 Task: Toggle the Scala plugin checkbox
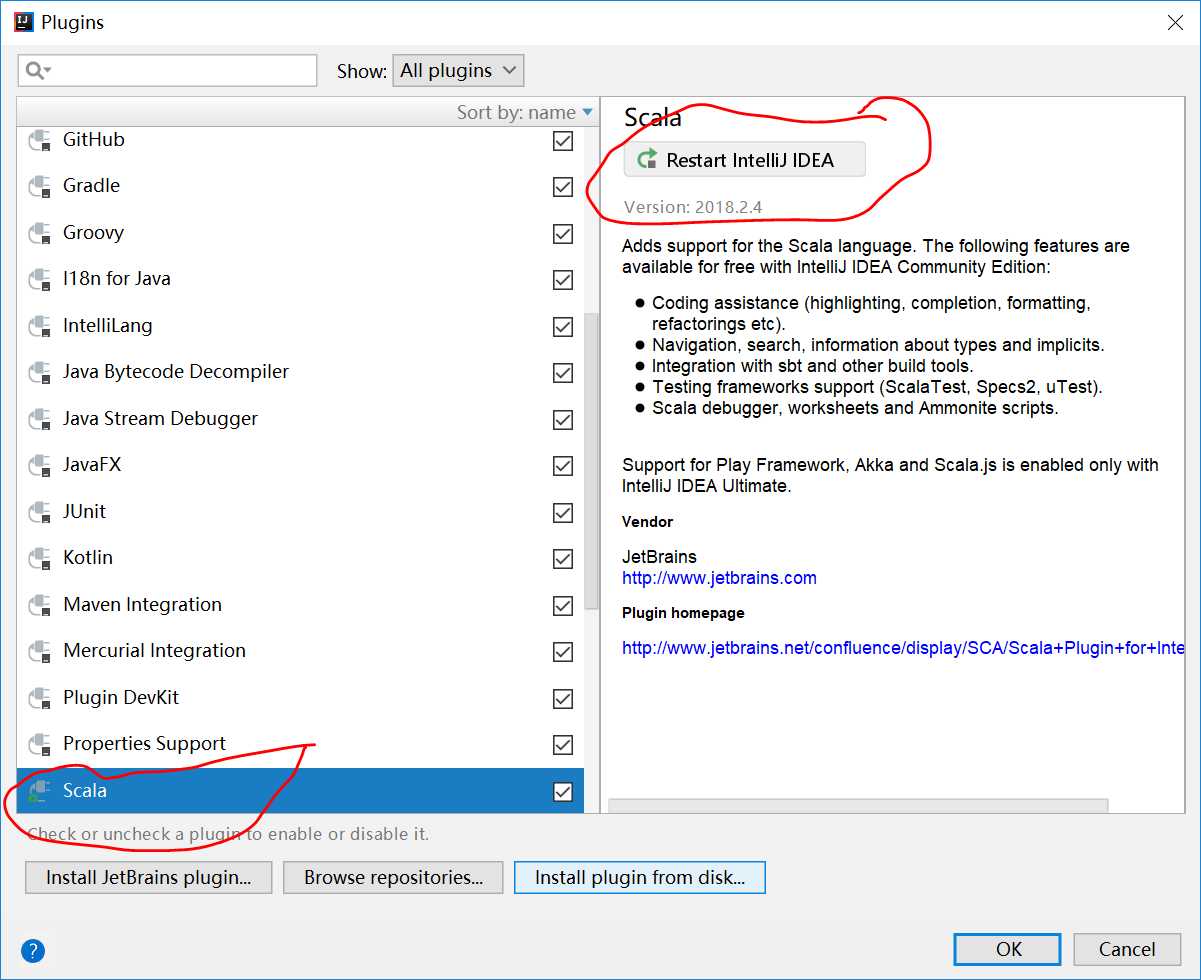(x=563, y=792)
